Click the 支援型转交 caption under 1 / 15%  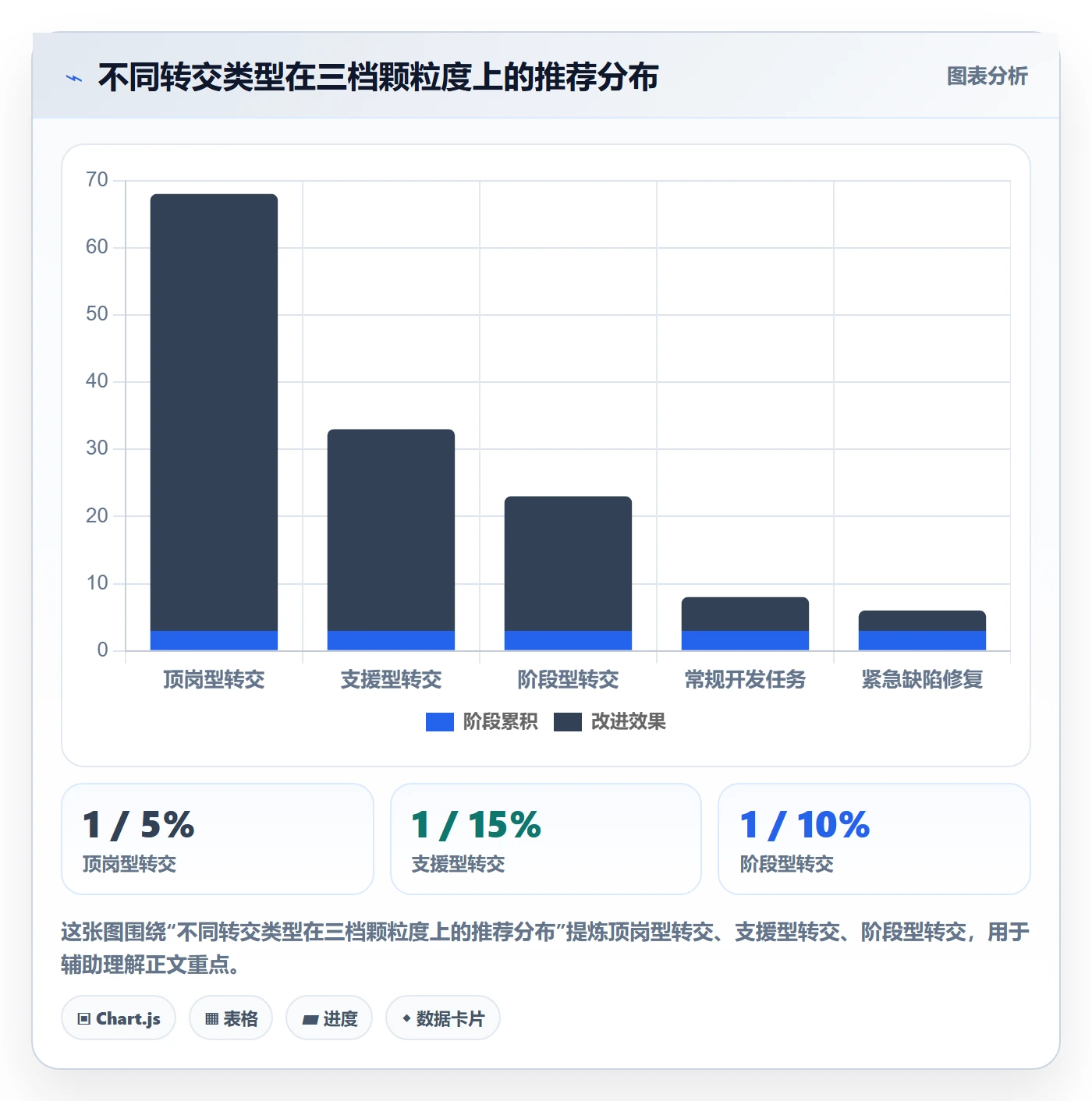click(458, 864)
